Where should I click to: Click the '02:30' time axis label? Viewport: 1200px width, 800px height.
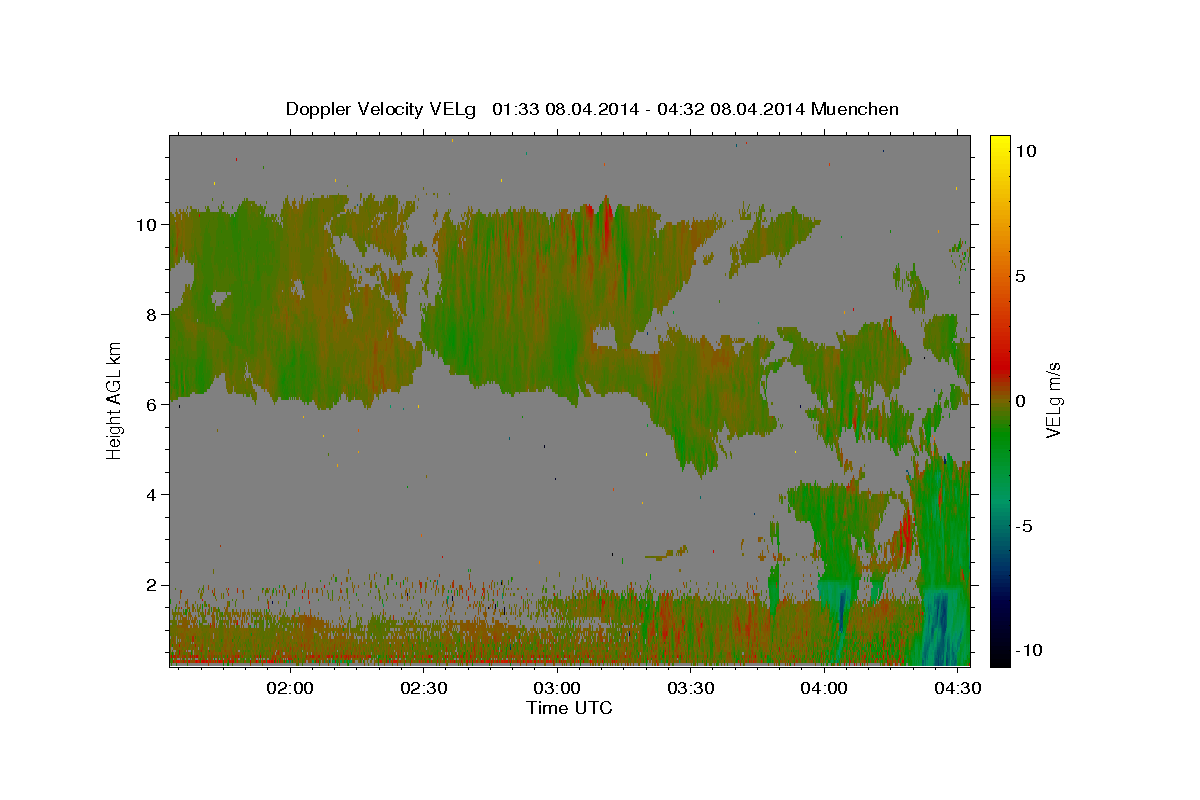pos(424,688)
